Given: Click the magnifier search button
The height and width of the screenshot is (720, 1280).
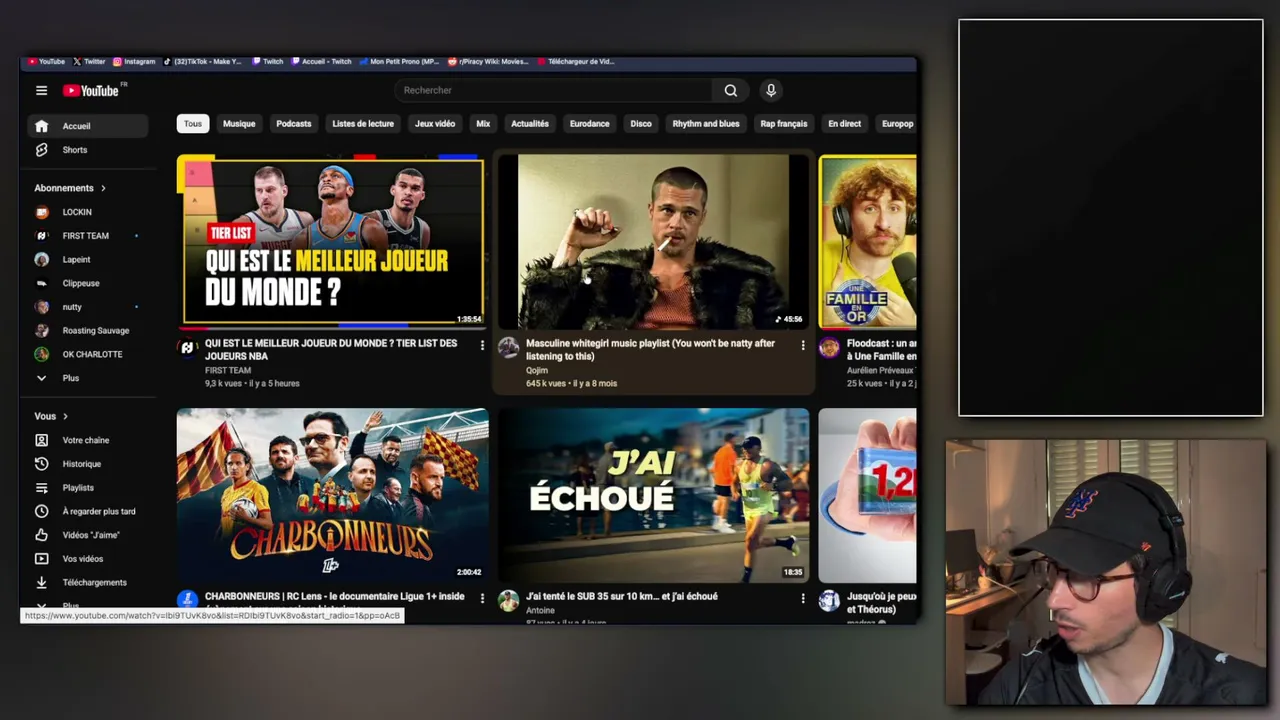Looking at the screenshot, I should tap(731, 90).
